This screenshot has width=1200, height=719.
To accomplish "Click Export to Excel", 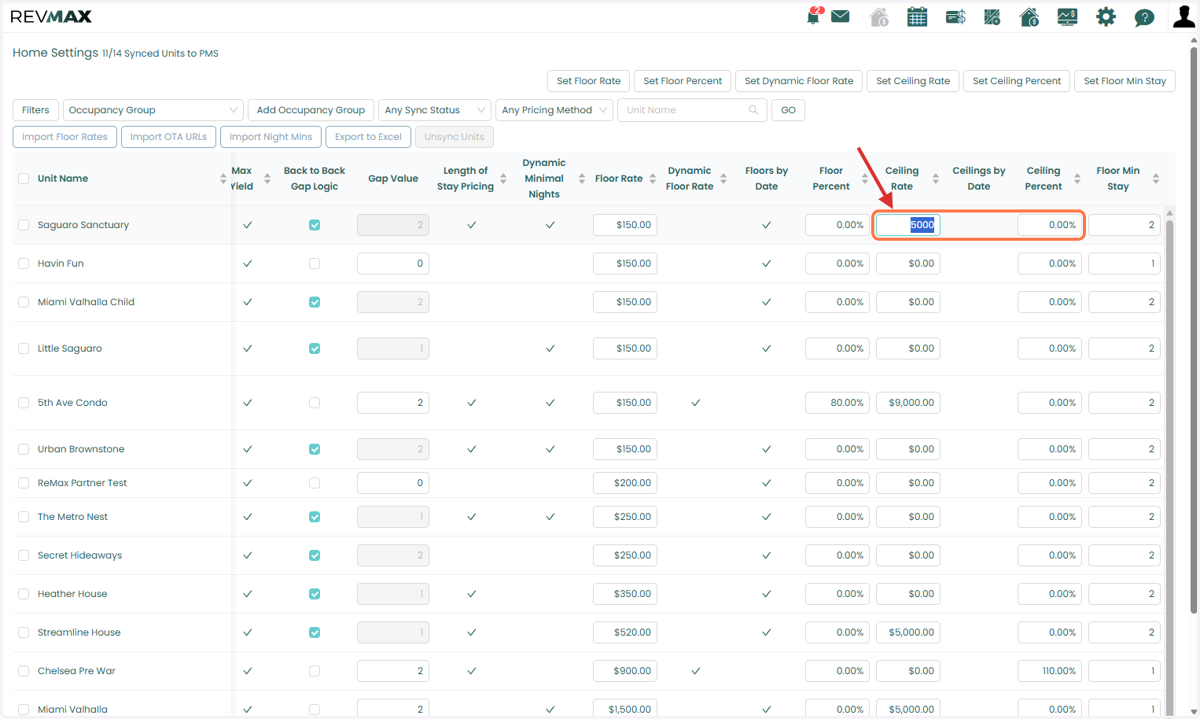I will tap(368, 137).
